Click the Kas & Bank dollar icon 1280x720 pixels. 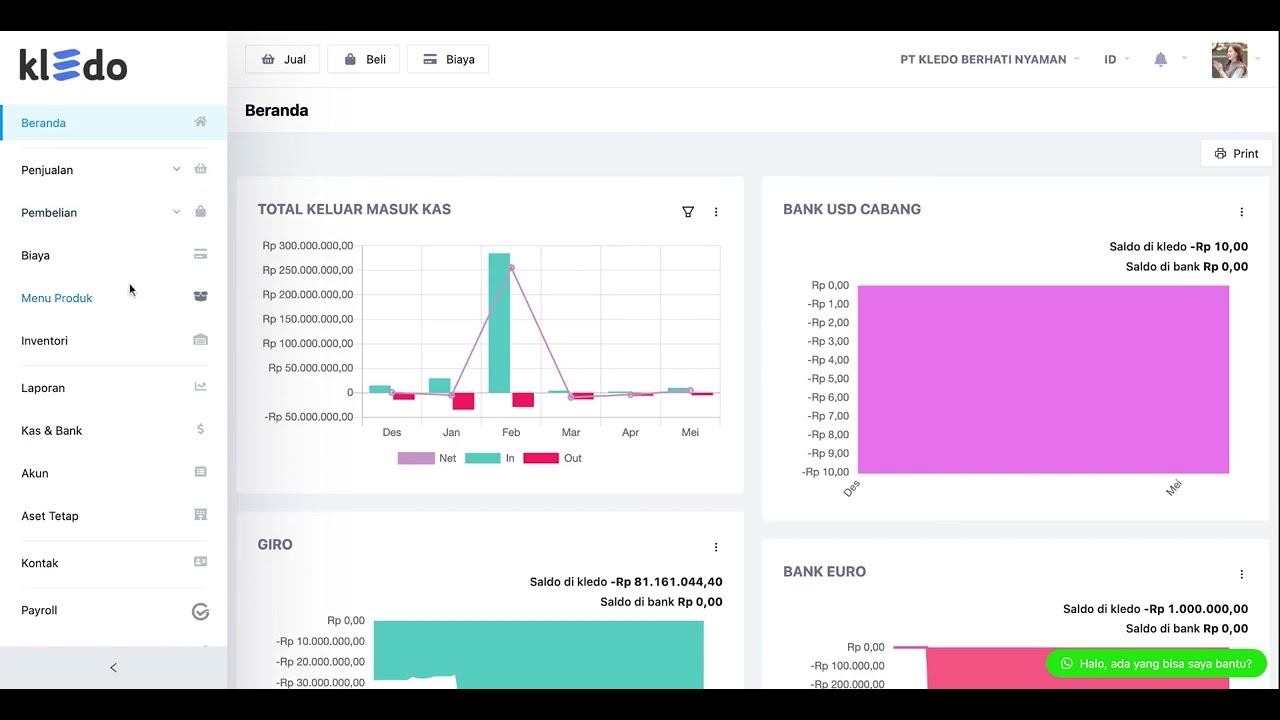(200, 430)
